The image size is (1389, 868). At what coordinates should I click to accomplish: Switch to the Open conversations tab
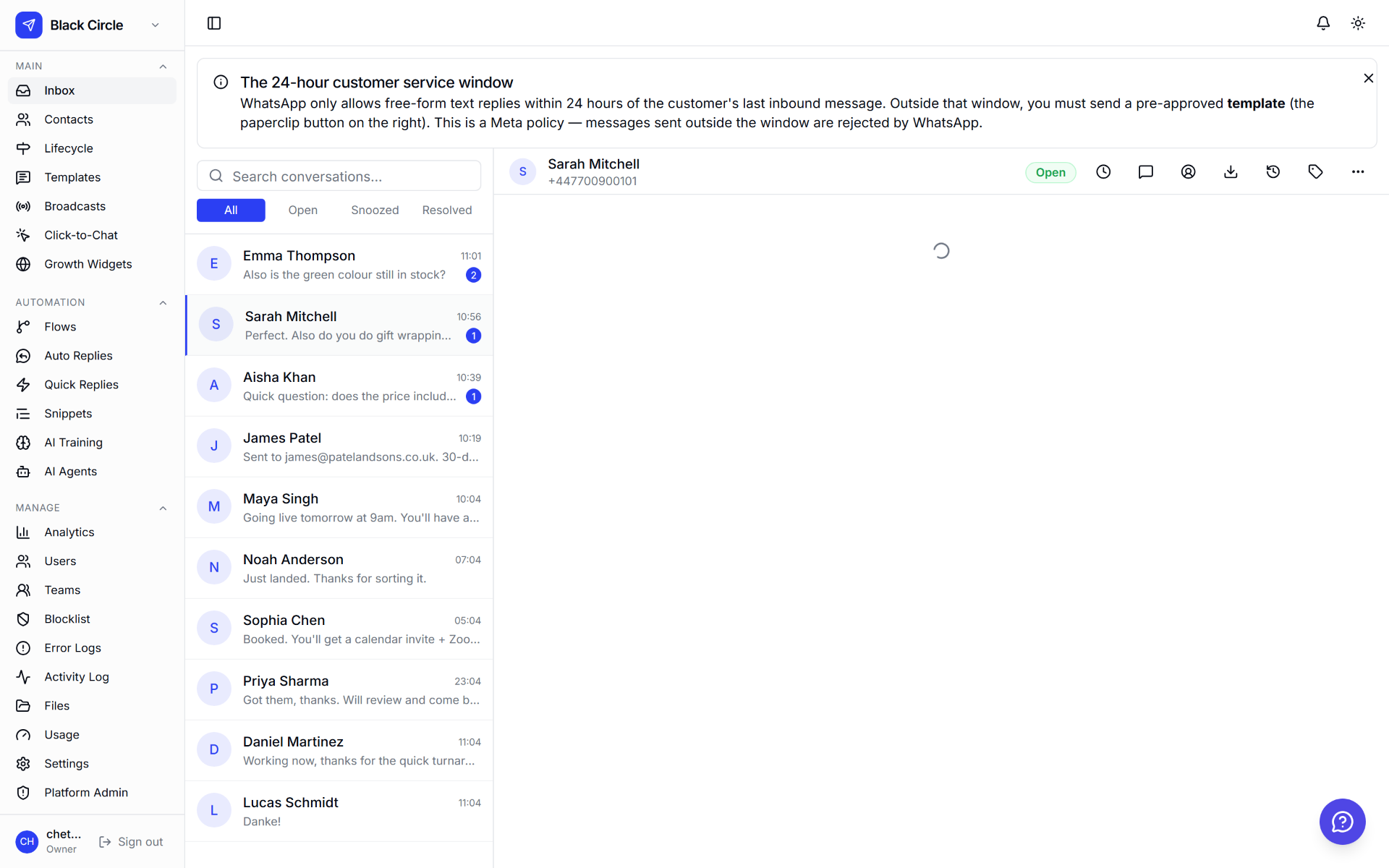tap(302, 210)
